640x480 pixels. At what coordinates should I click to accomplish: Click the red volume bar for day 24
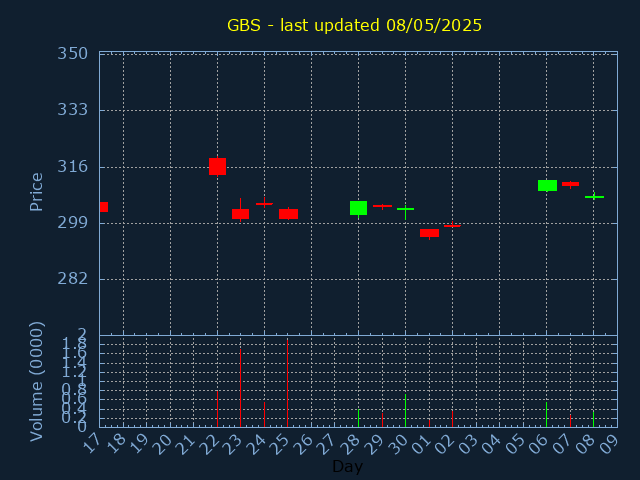tap(264, 414)
